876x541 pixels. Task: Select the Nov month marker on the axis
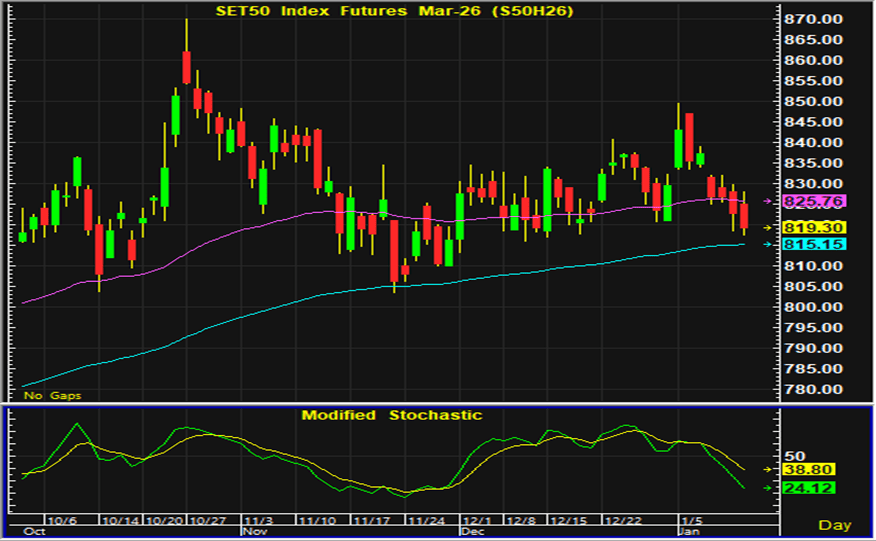(253, 532)
